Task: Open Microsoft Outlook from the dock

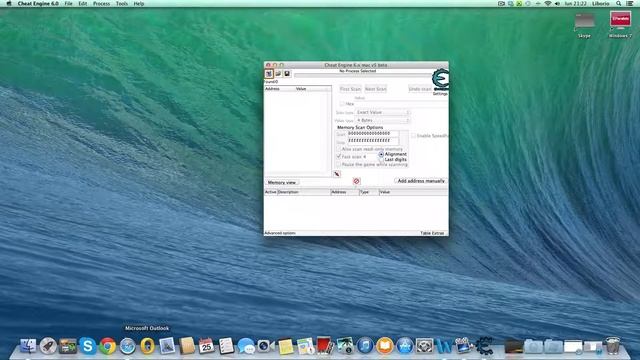Action: (x=147, y=346)
